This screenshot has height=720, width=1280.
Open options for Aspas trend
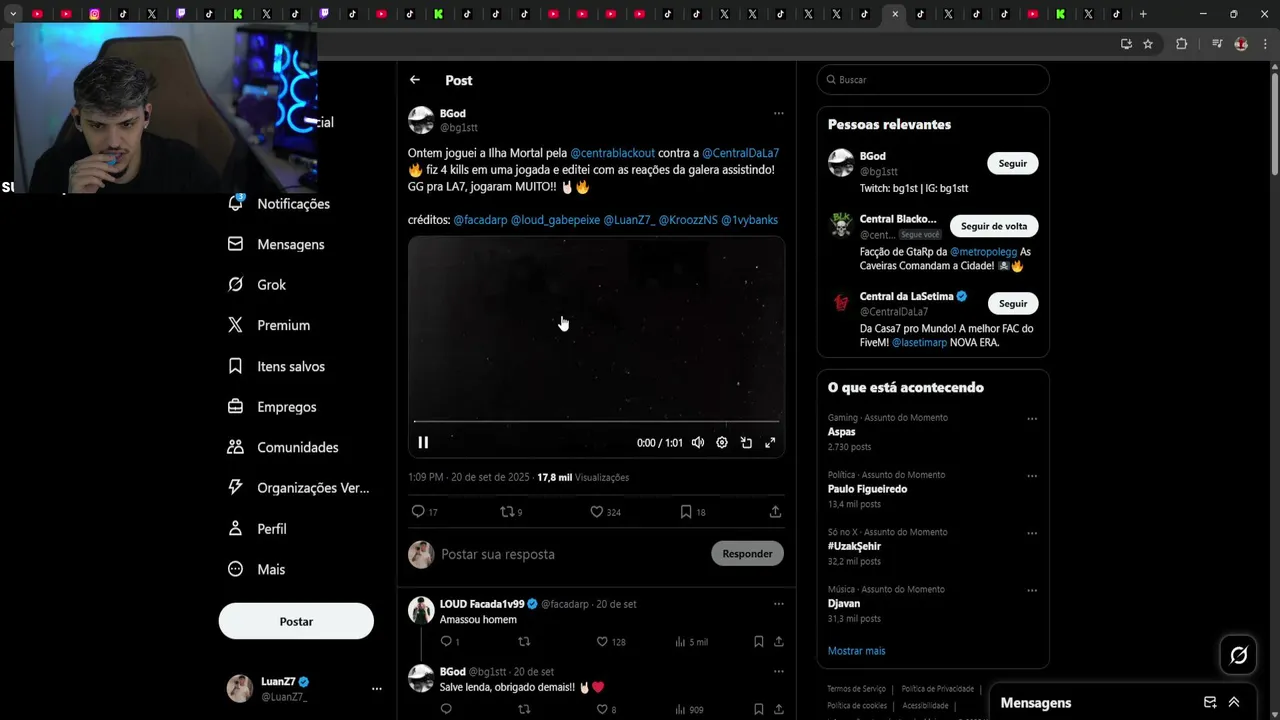(1032, 419)
